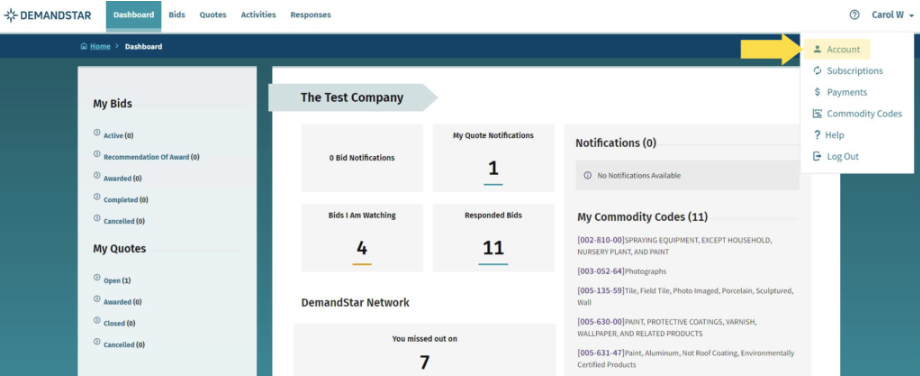Viewport: 920px width, 376px height.
Task: Open commodity code 005-135-59
Action: point(601,290)
